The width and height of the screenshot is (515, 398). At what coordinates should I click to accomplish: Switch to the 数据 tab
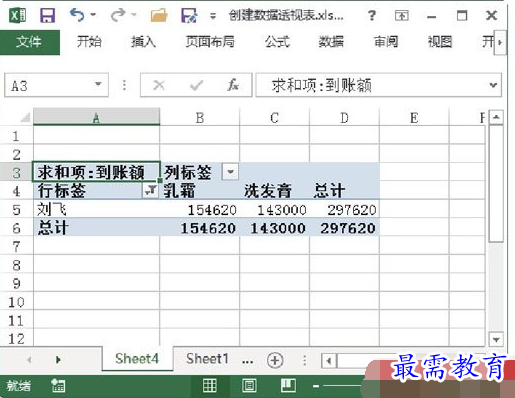(331, 42)
